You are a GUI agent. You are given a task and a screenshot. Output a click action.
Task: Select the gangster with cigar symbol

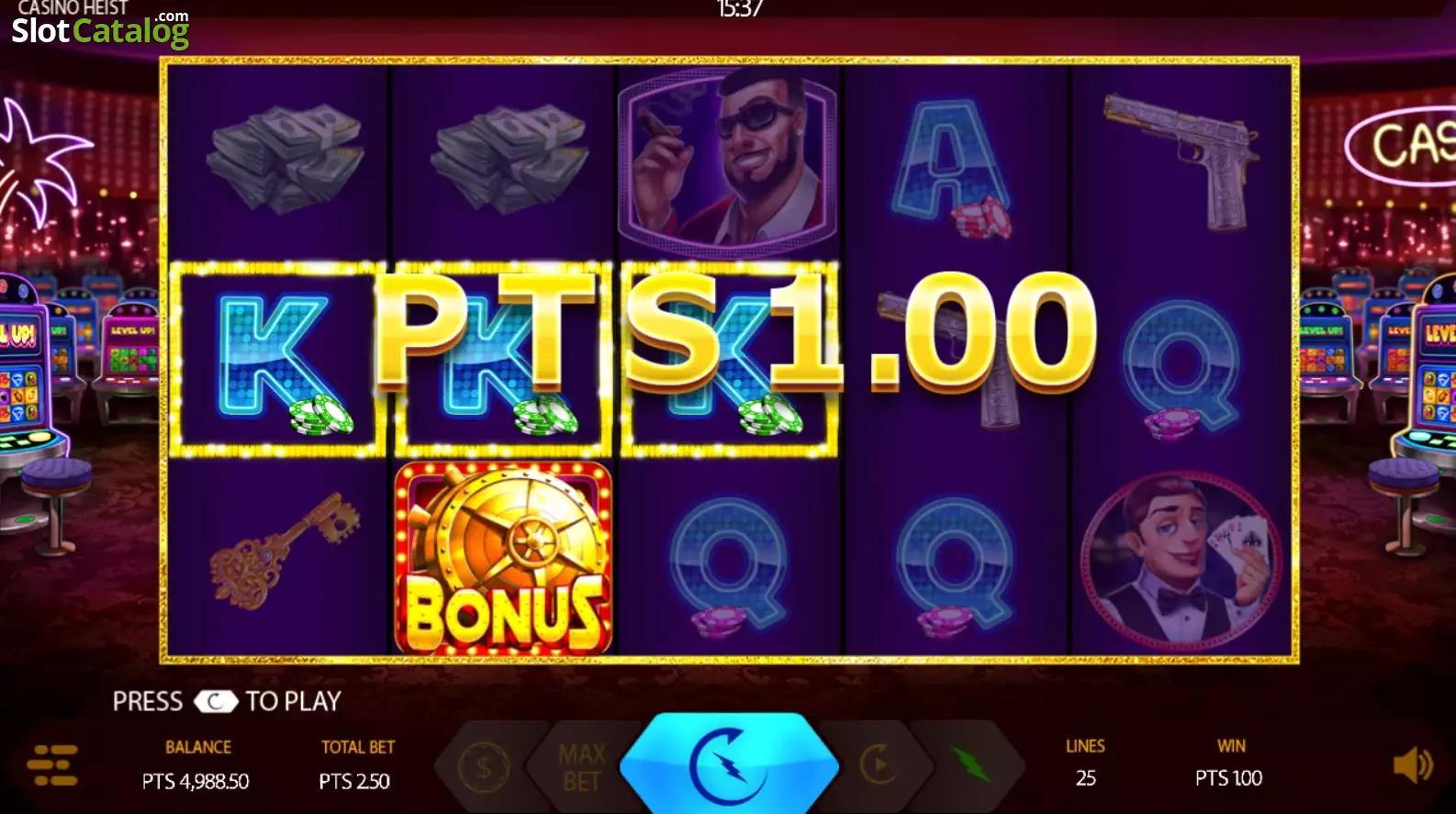coord(729,161)
